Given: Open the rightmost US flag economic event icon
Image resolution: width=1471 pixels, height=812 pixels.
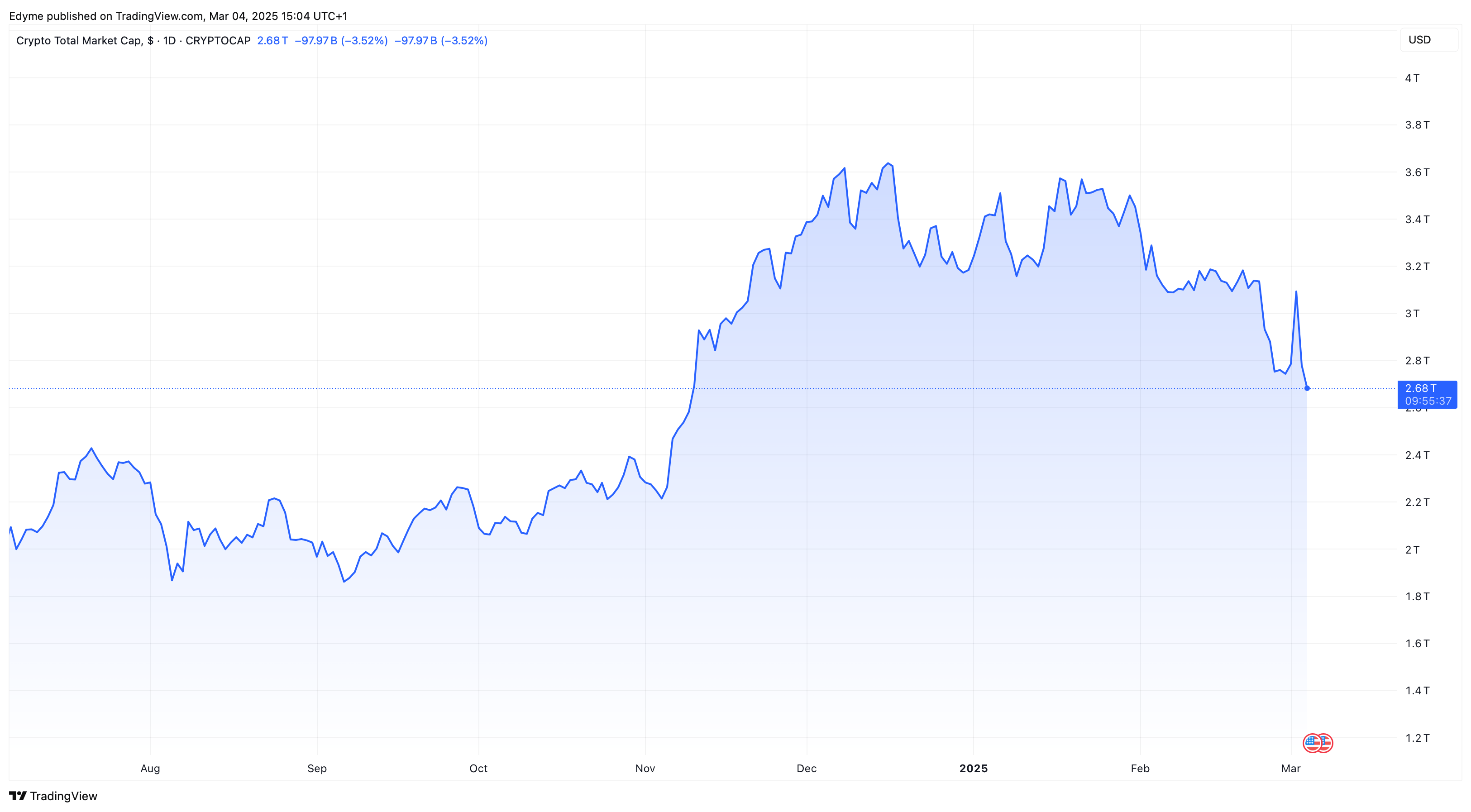Looking at the screenshot, I should pyautogui.click(x=1325, y=743).
